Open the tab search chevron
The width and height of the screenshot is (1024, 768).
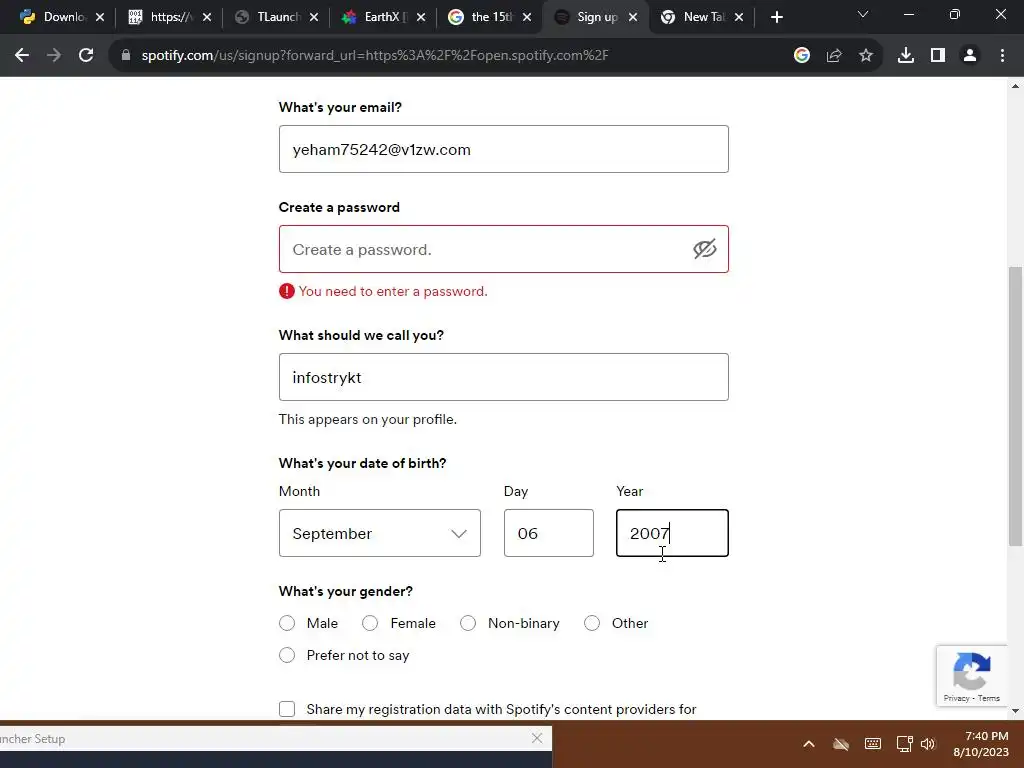click(863, 14)
